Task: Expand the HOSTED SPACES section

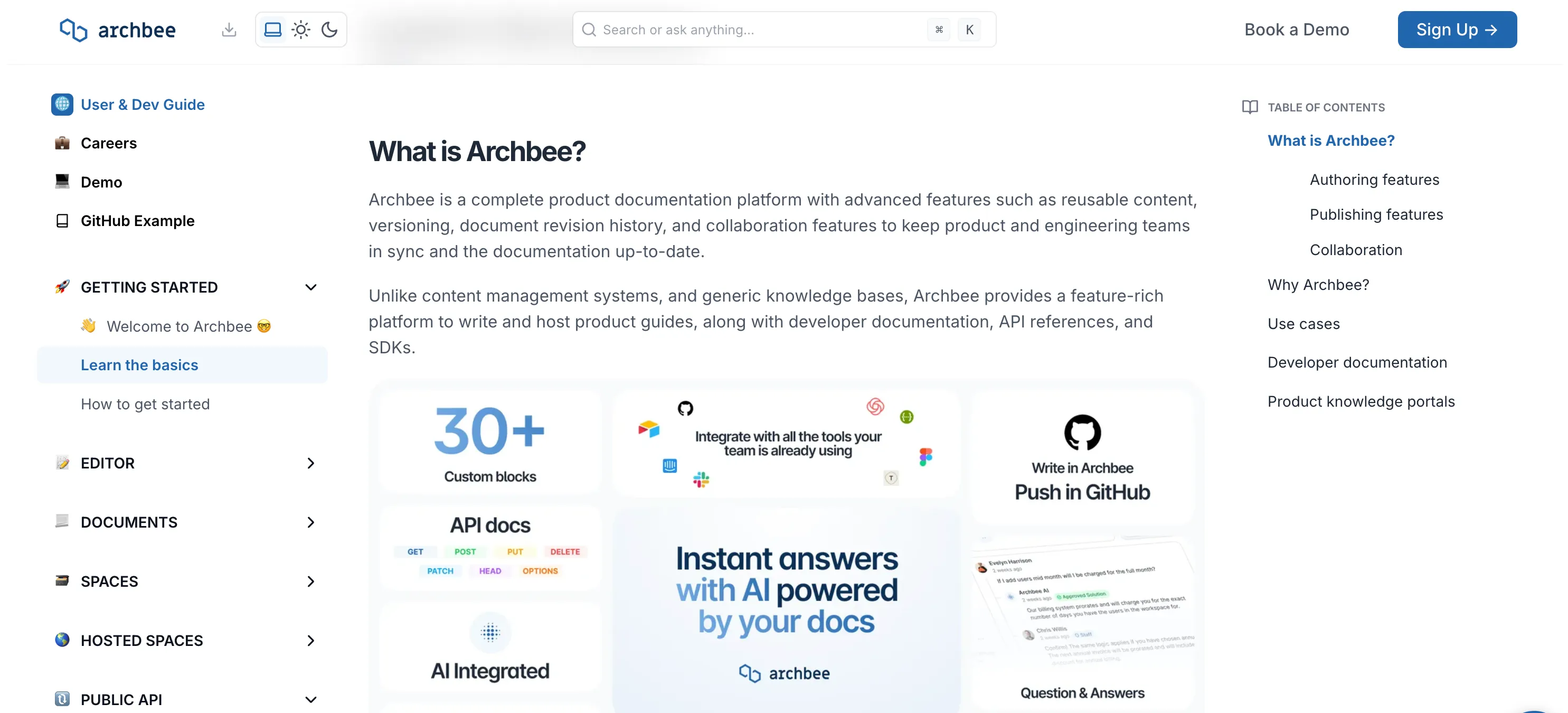Action: 310,641
